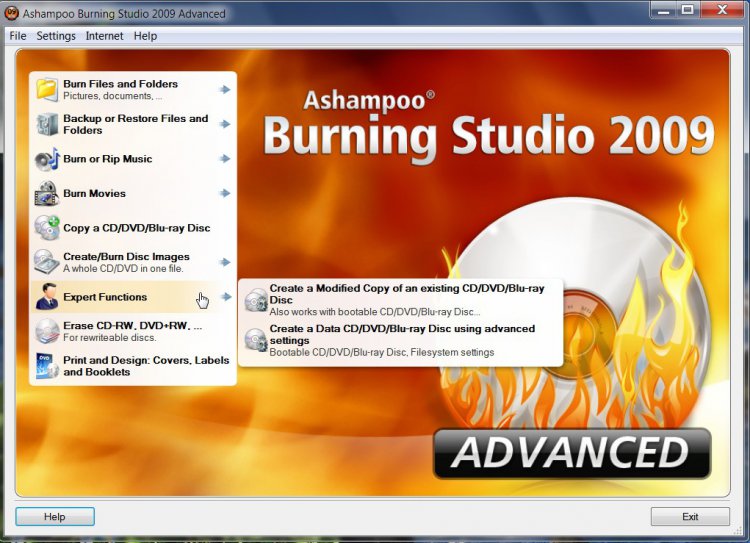Expand the Create/Burn Disc Images arrow
This screenshot has width=750, height=543.
tap(224, 262)
